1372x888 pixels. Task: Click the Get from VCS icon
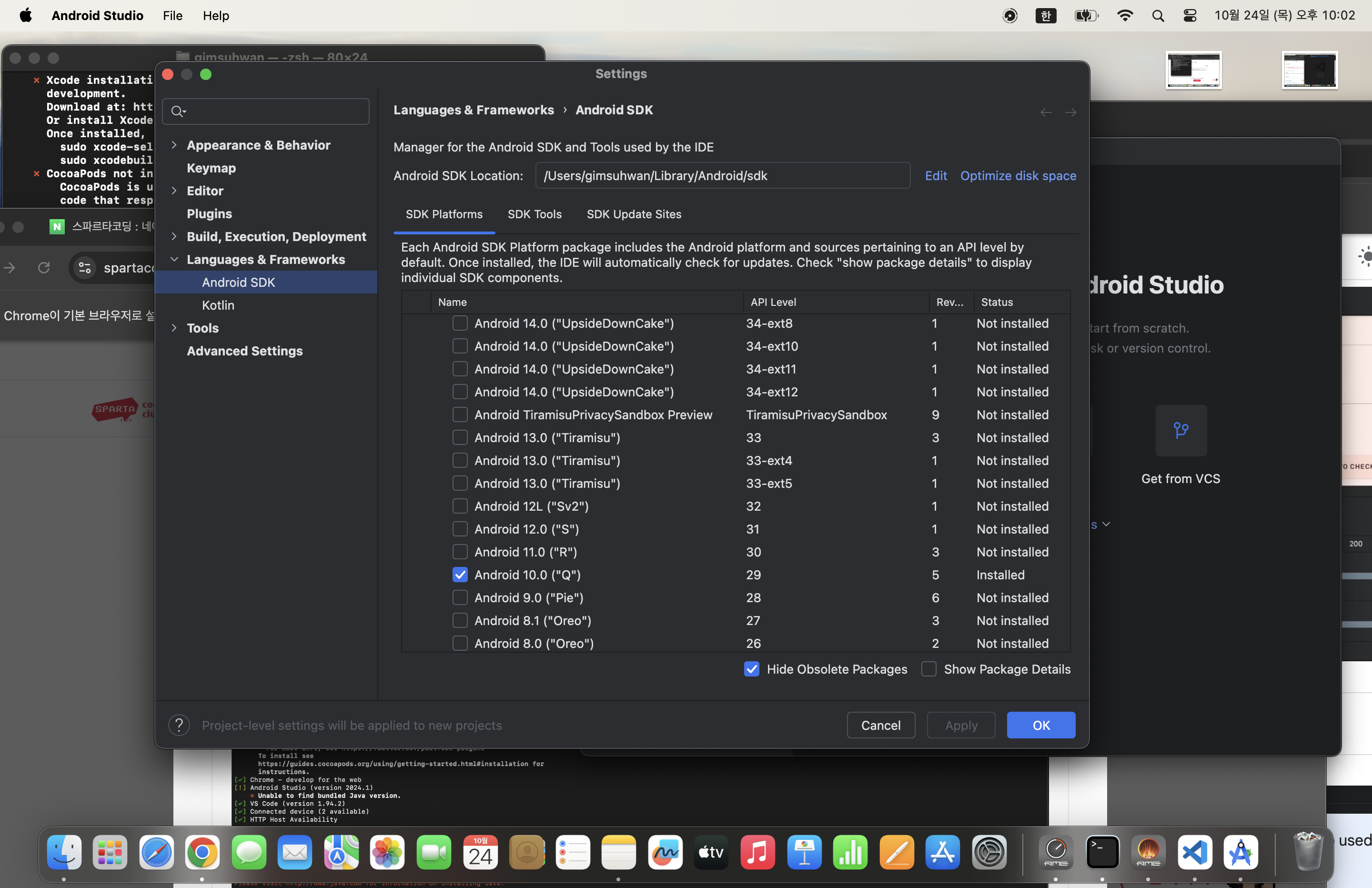point(1181,431)
